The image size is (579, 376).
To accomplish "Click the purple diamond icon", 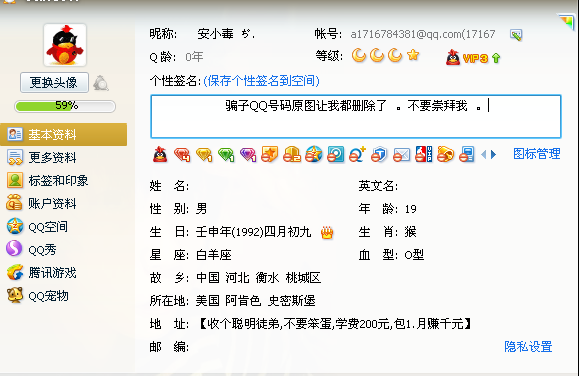I will (248, 154).
